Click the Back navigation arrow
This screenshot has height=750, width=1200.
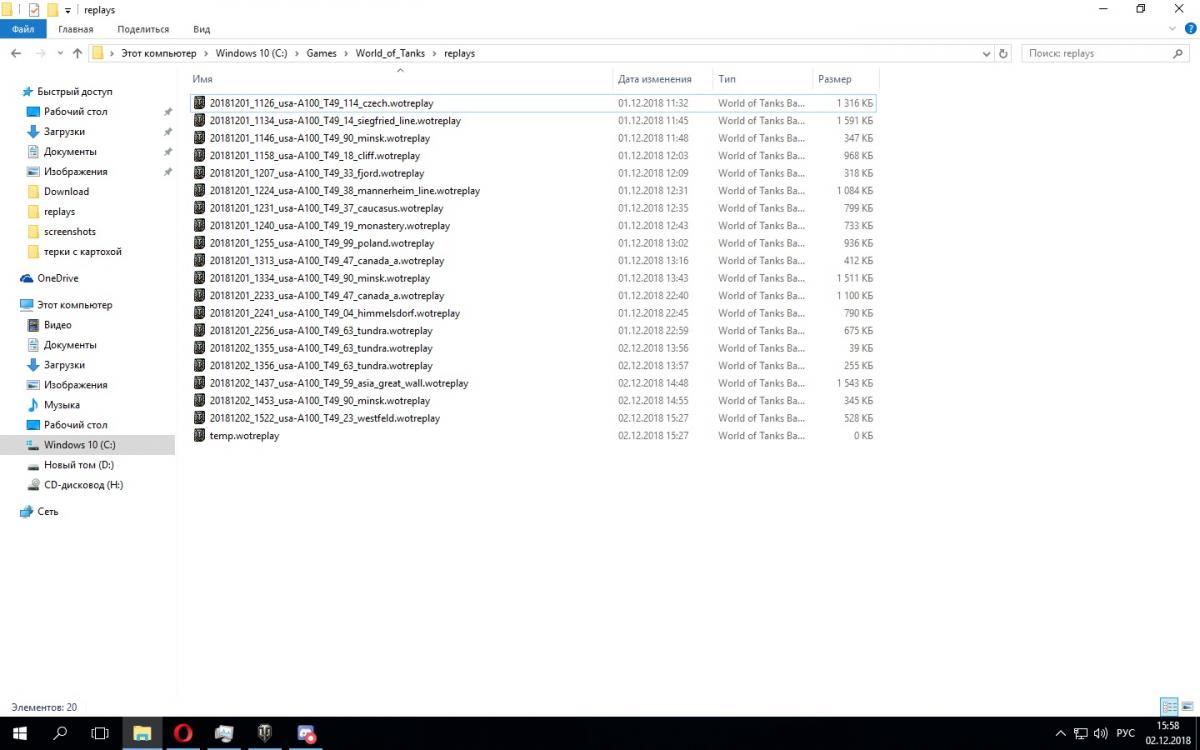(x=16, y=53)
